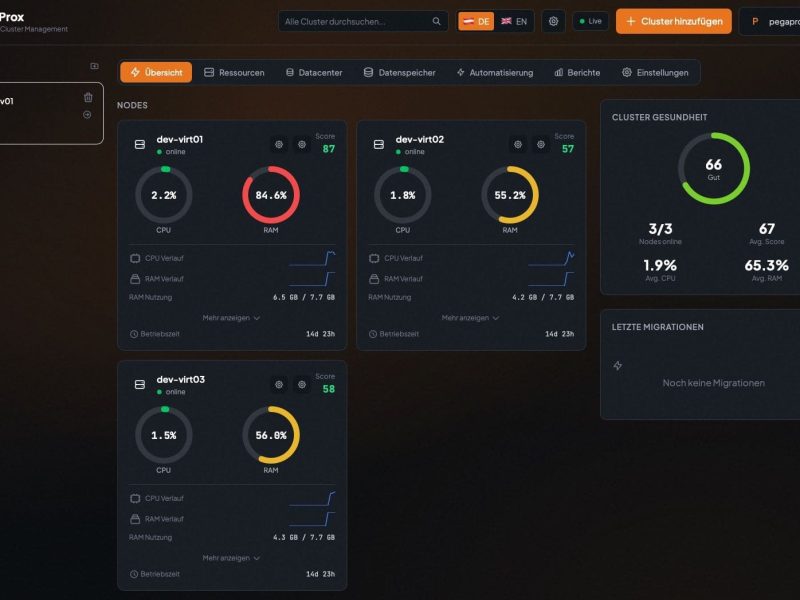Collapse the sidebar using the panel arrow icon
The width and height of the screenshot is (800, 600).
pyautogui.click(x=94, y=65)
